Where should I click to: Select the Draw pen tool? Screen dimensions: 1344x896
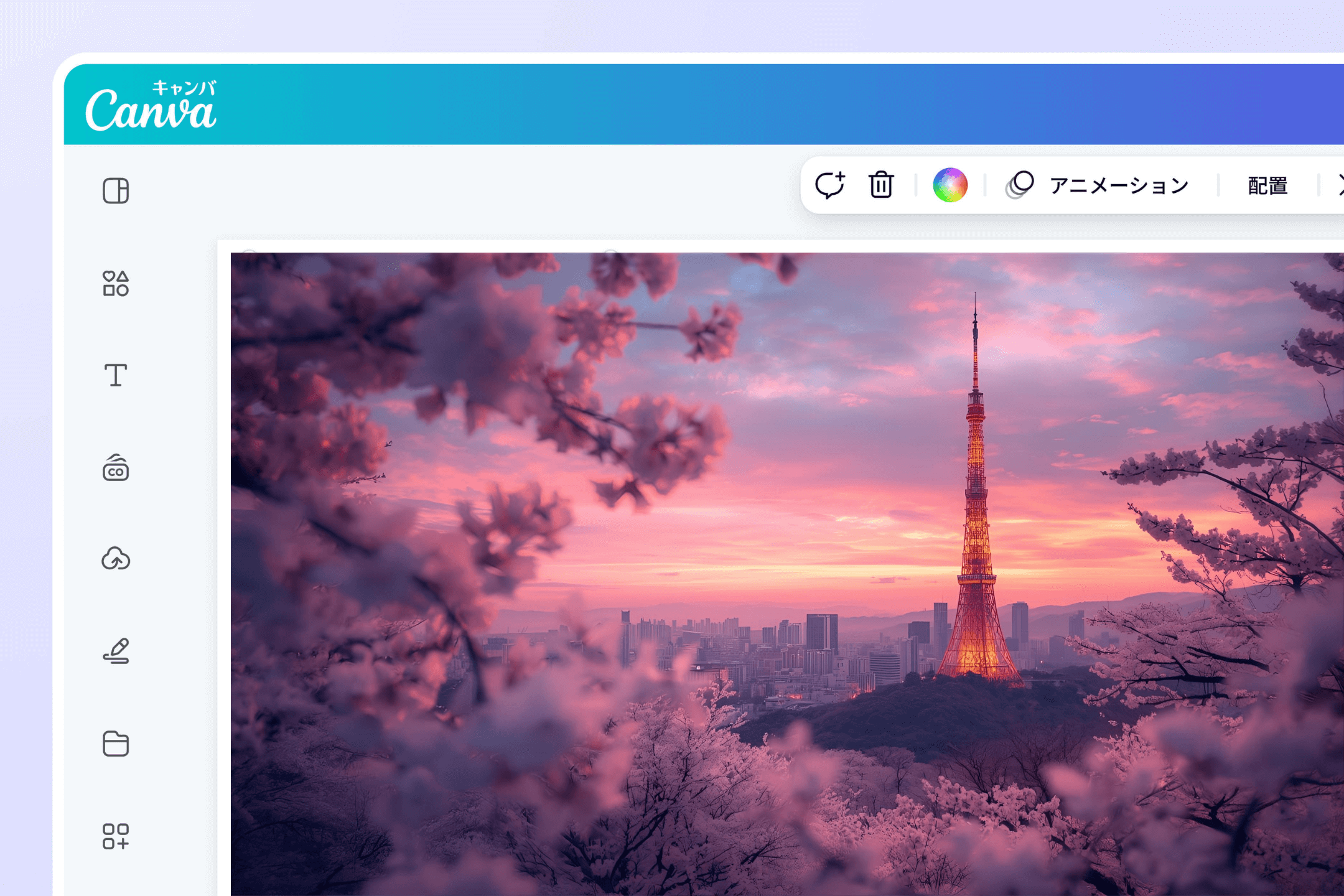(116, 651)
